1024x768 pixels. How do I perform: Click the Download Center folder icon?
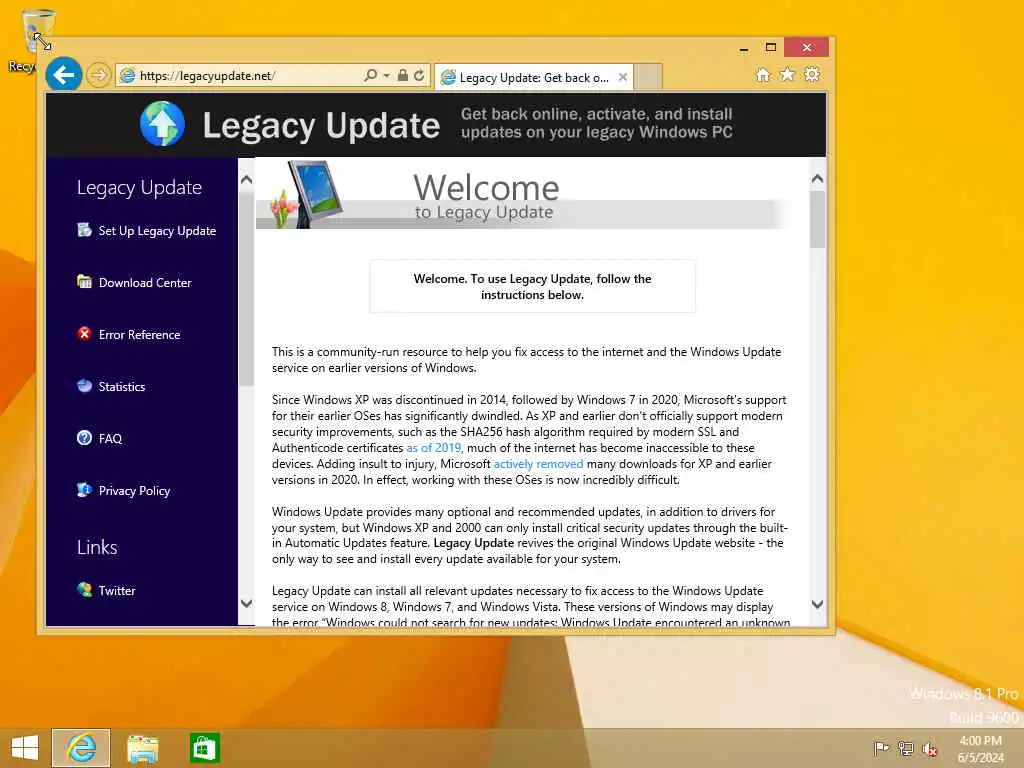(84, 281)
